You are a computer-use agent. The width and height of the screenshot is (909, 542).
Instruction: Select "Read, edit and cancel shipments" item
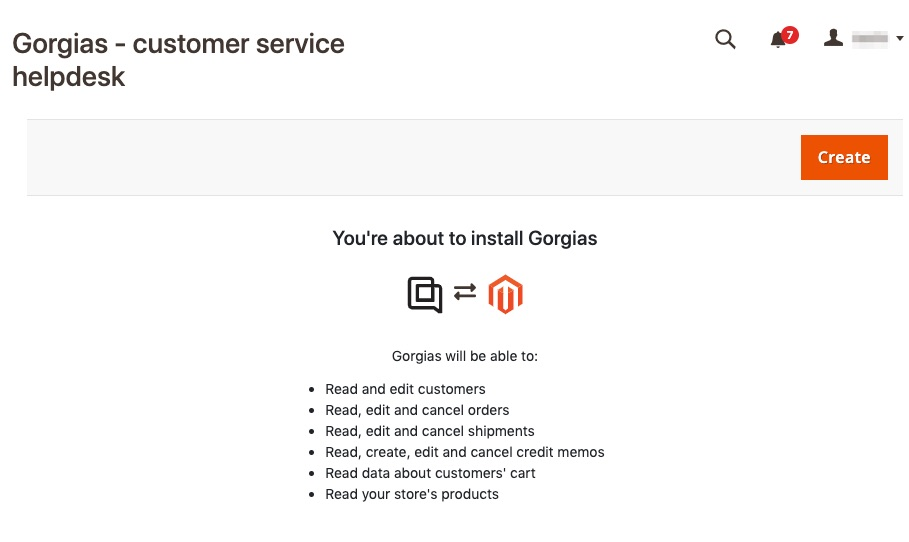pyautogui.click(x=430, y=431)
